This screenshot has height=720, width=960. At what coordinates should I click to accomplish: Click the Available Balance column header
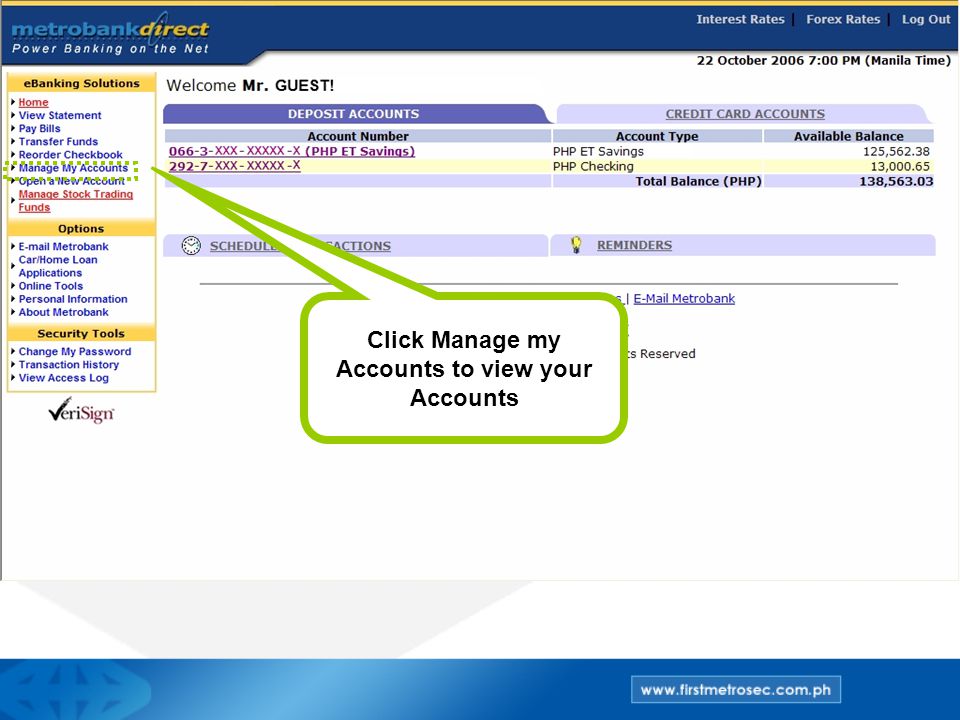[849, 136]
